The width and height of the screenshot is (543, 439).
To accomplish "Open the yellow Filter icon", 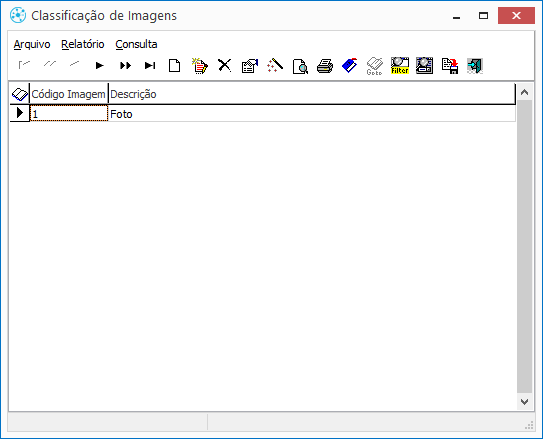I will tap(400, 65).
